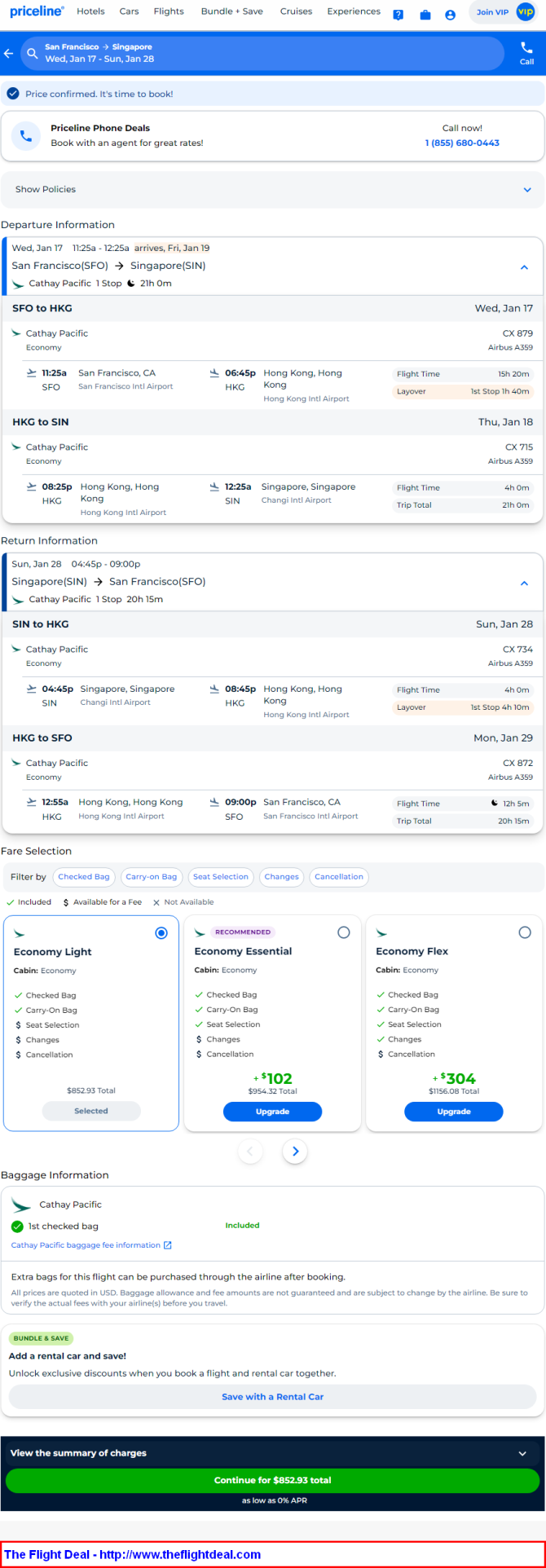Upgrade to Economy Flex for +$304
Screen dimensions: 546x1568
tap(454, 1112)
